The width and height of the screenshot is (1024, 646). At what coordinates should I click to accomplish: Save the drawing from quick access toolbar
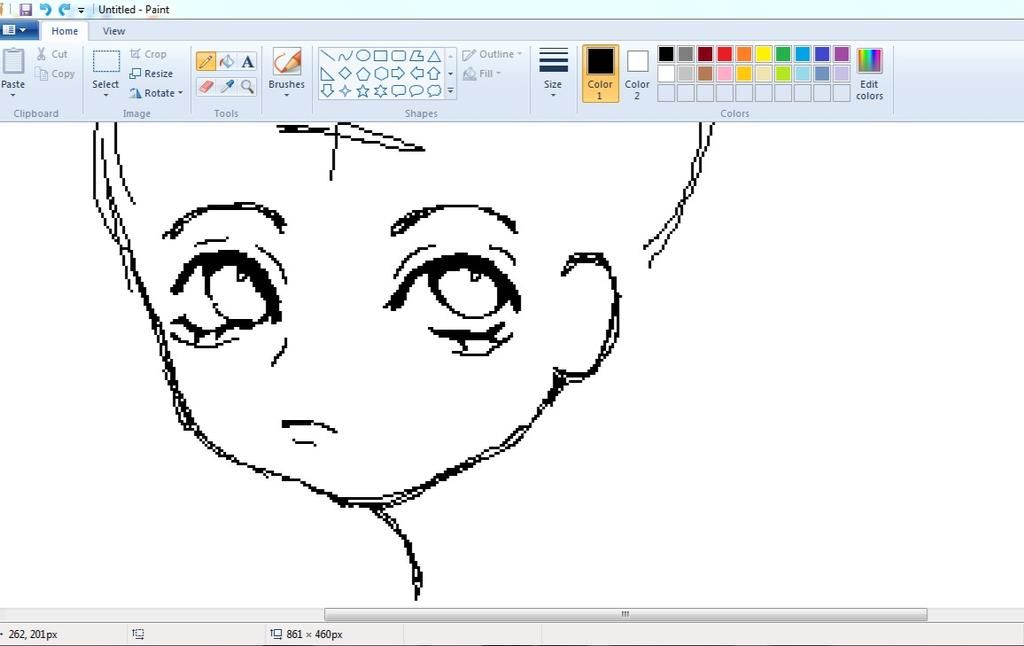point(25,10)
